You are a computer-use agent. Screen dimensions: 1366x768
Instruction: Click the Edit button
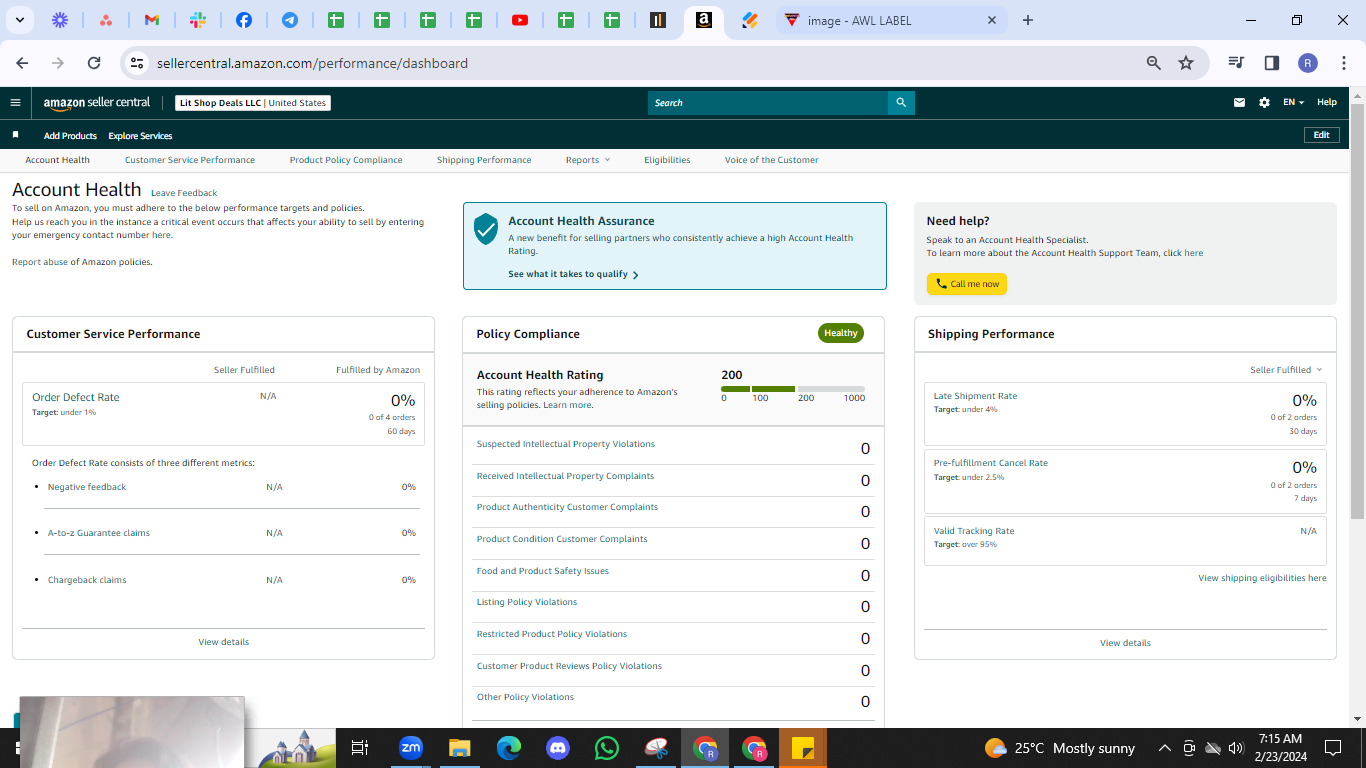point(1321,135)
